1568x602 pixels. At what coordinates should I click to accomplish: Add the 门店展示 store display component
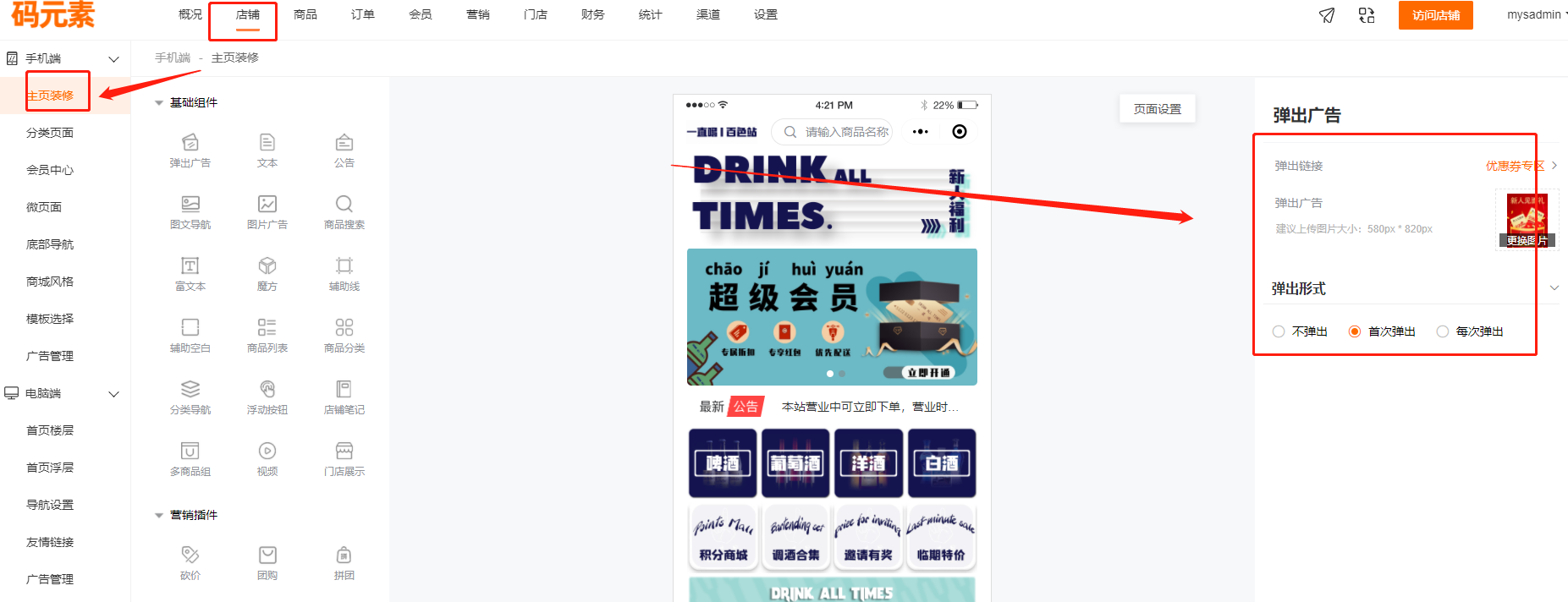point(344,459)
